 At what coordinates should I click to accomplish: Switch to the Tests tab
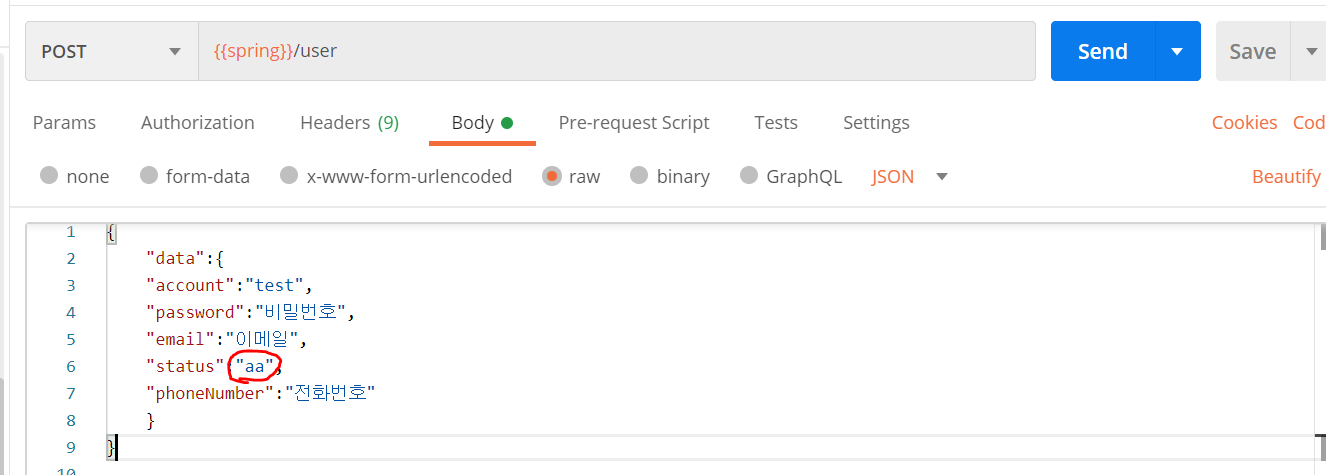click(776, 123)
